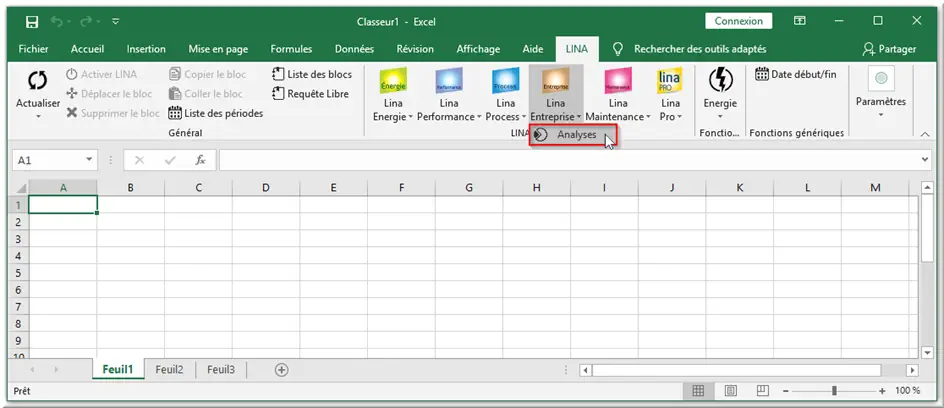Viewport: 944px width, 408px height.
Task: Click zoom out minus button
Action: pos(786,391)
